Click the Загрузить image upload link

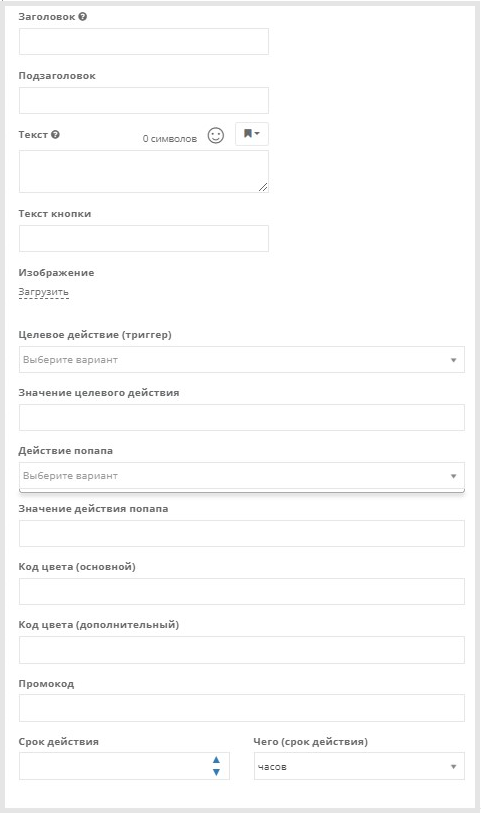[x=44, y=292]
